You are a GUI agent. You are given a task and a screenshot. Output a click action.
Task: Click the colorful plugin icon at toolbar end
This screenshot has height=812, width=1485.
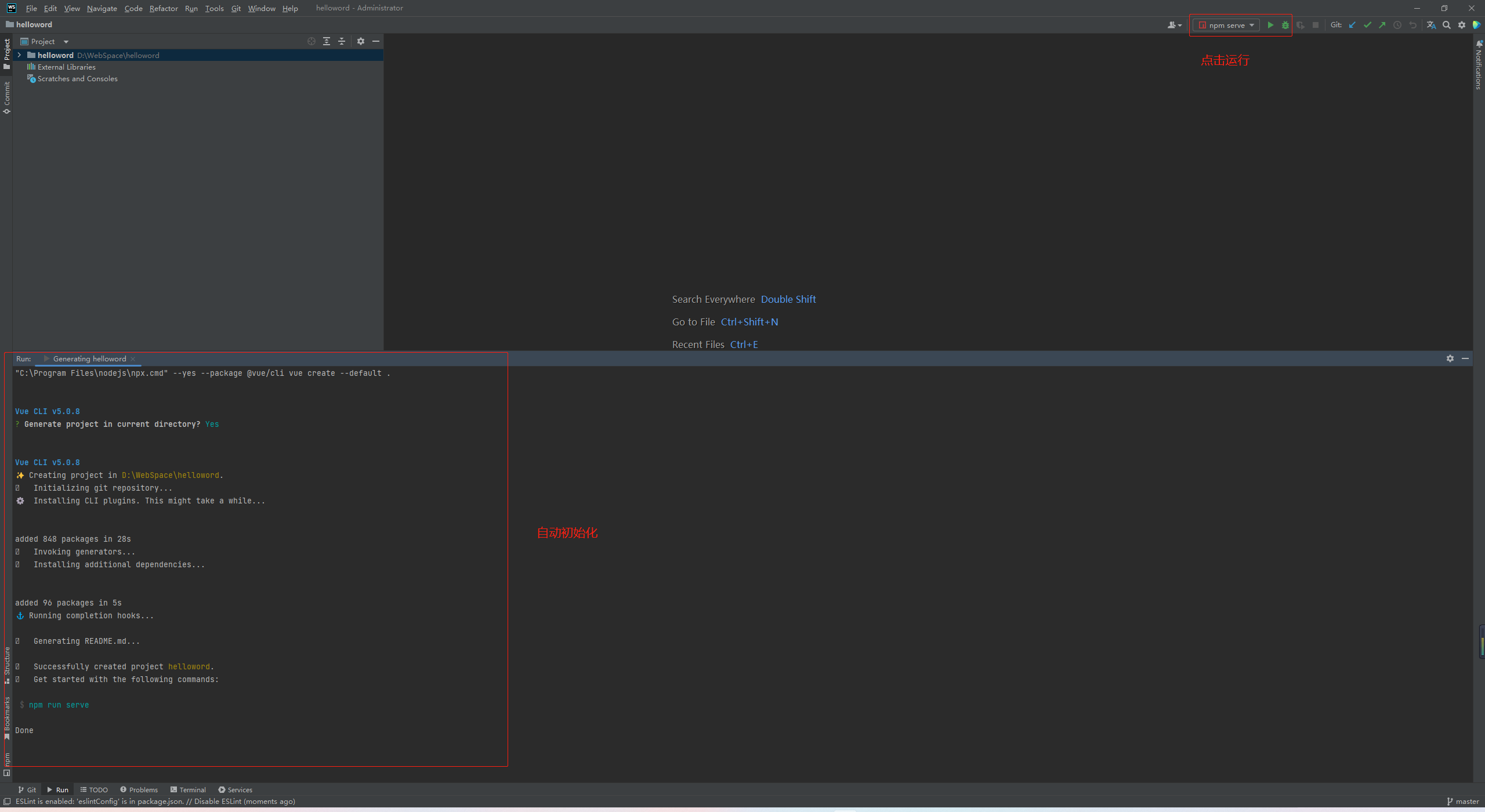pyautogui.click(x=1477, y=25)
